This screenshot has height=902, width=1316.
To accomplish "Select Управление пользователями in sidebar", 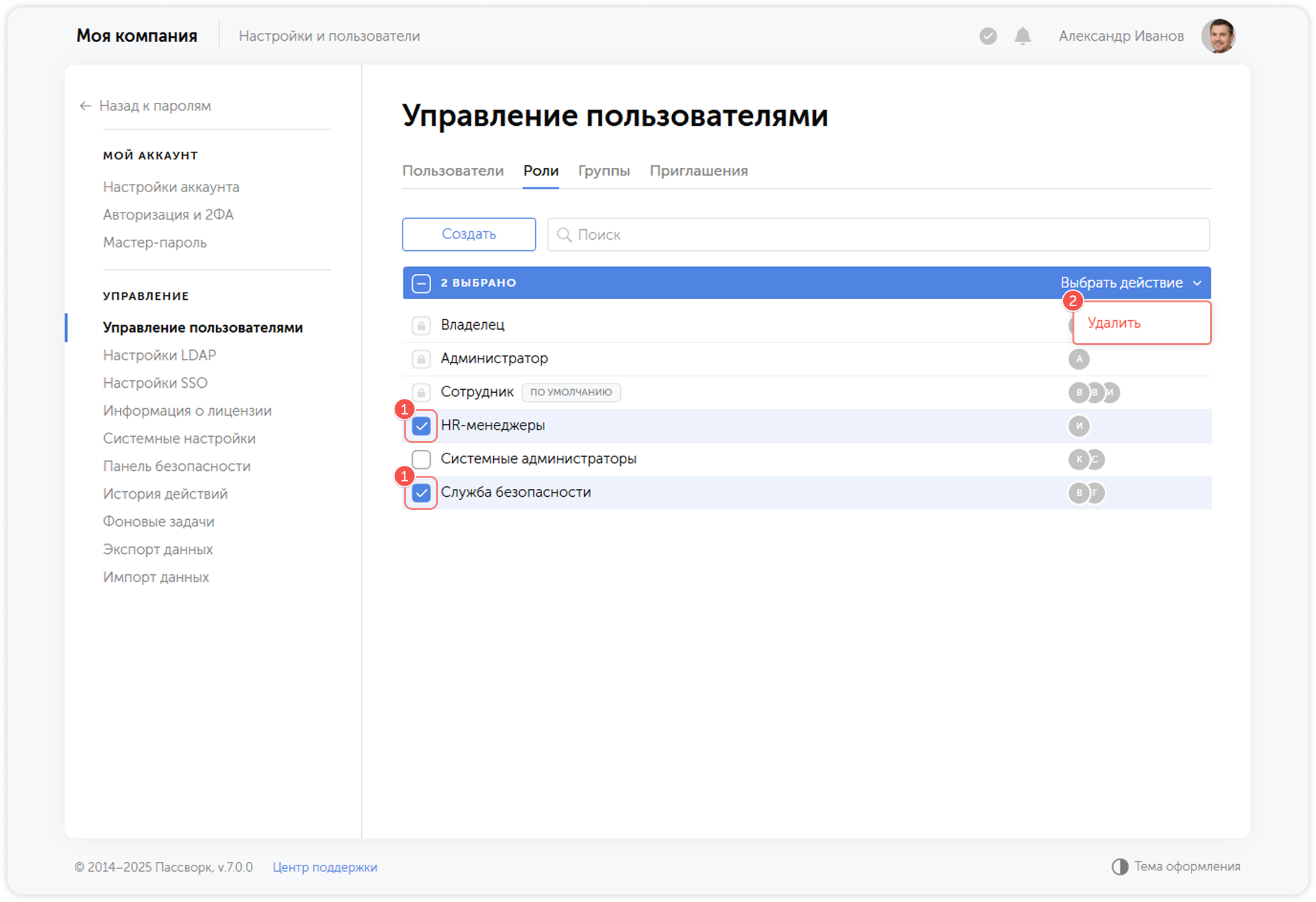I will (x=203, y=328).
